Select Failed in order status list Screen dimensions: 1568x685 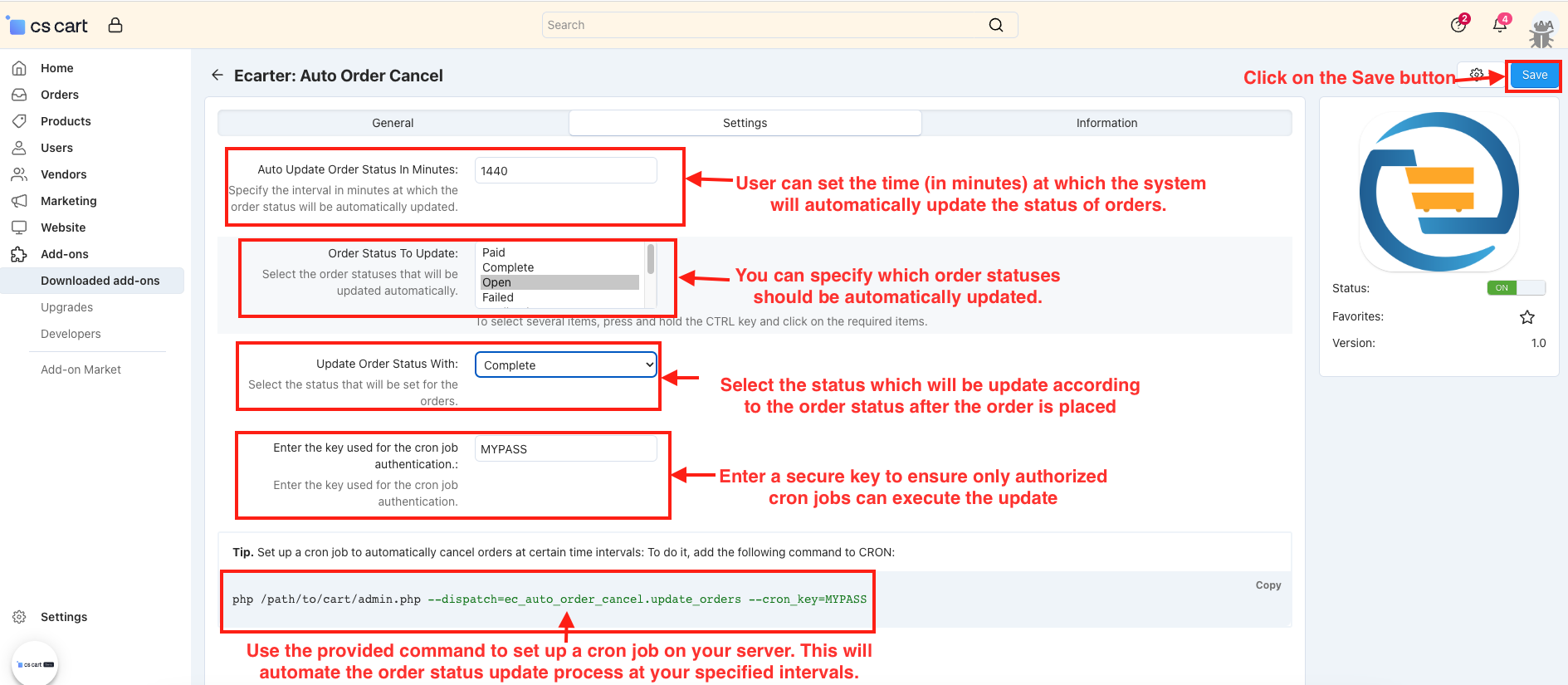(560, 297)
